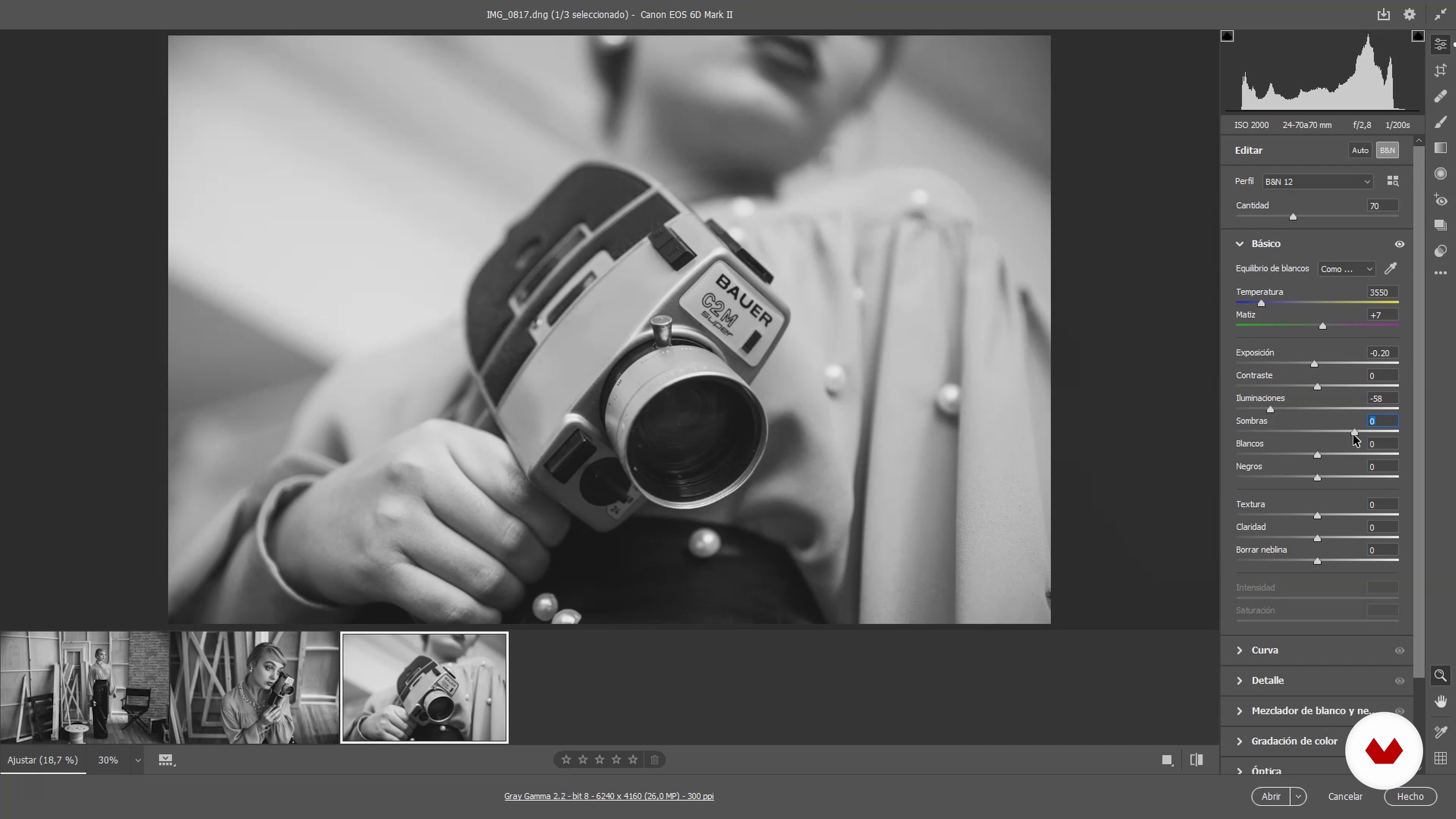Select the Edit sliders panel icon
The height and width of the screenshot is (819, 1456).
pyautogui.click(x=1440, y=44)
